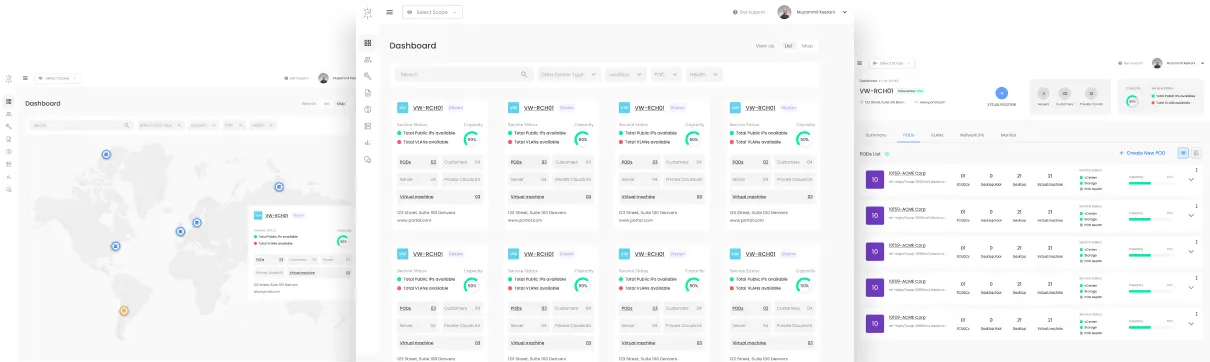Open Select Scope dropdown in center window
The width and height of the screenshot is (1210, 362).
[x=432, y=12]
